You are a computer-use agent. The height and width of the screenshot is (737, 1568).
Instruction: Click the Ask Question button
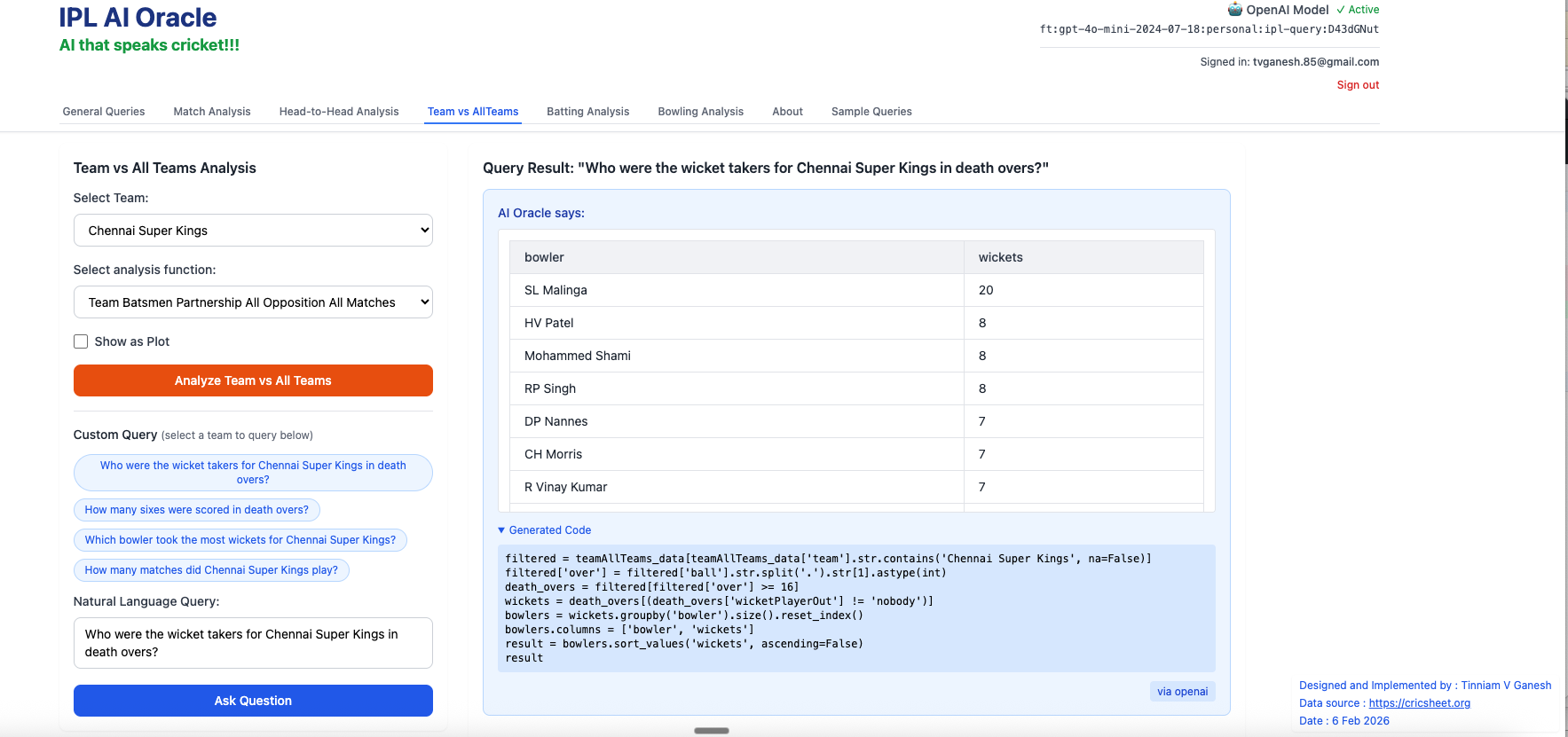point(253,701)
